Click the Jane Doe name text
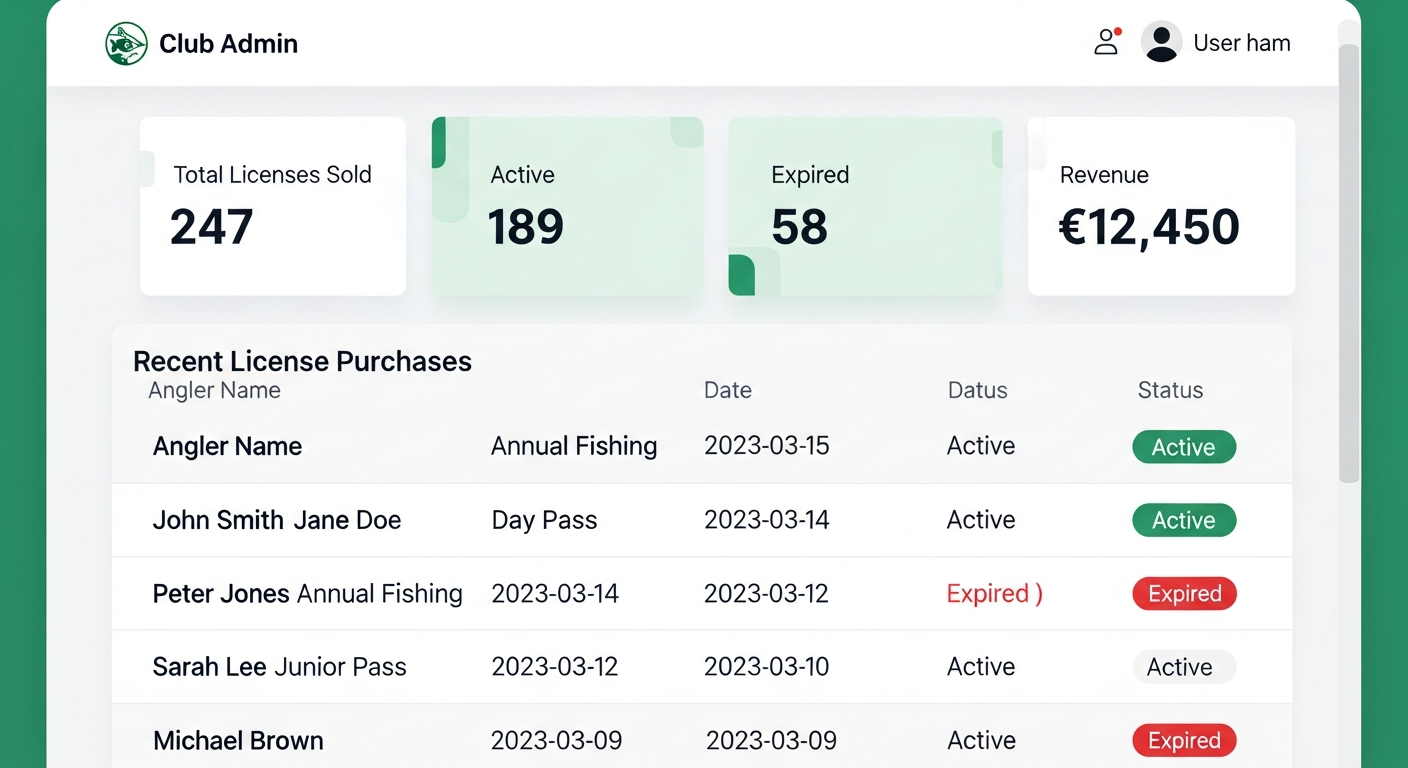The width and height of the screenshot is (1408, 768). pyautogui.click(x=347, y=520)
